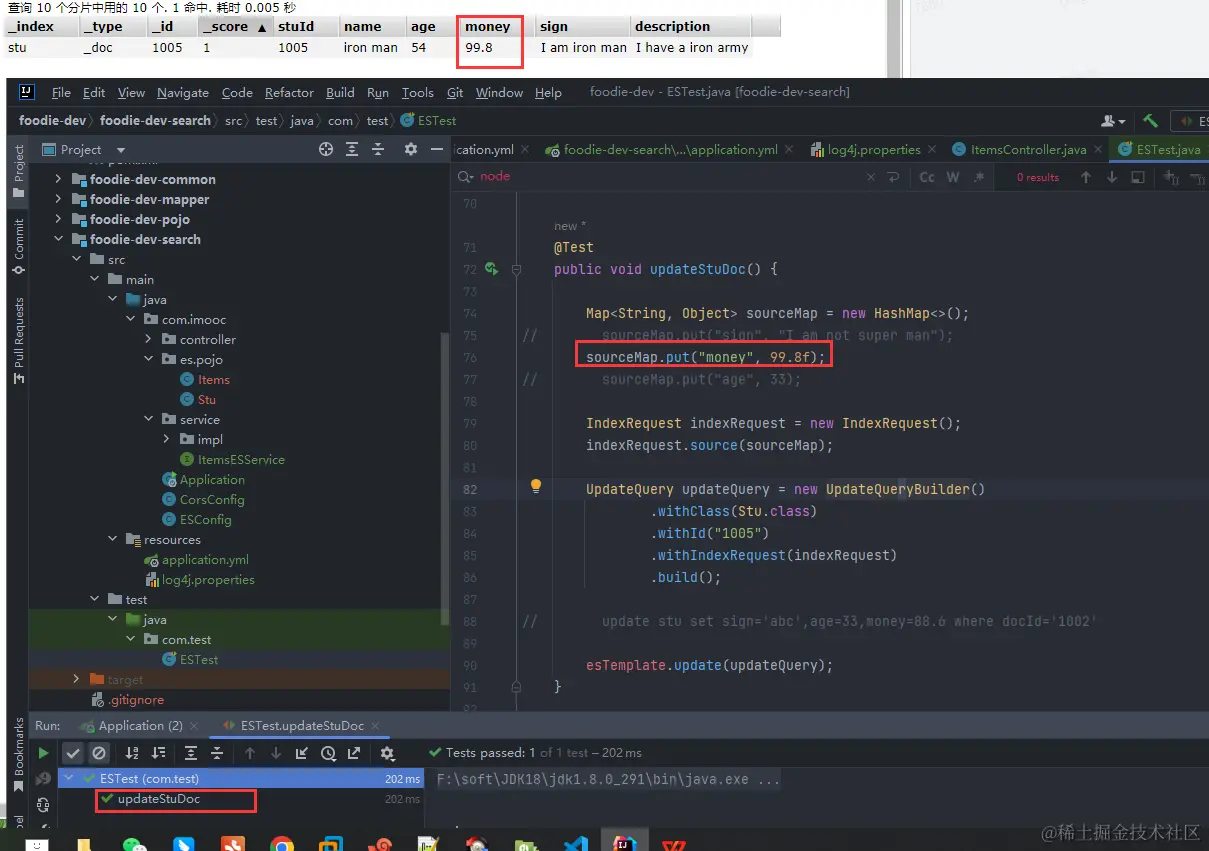Viewport: 1209px width, 851px height.
Task: Sort tests by duration in Run panel
Action: [x=158, y=753]
